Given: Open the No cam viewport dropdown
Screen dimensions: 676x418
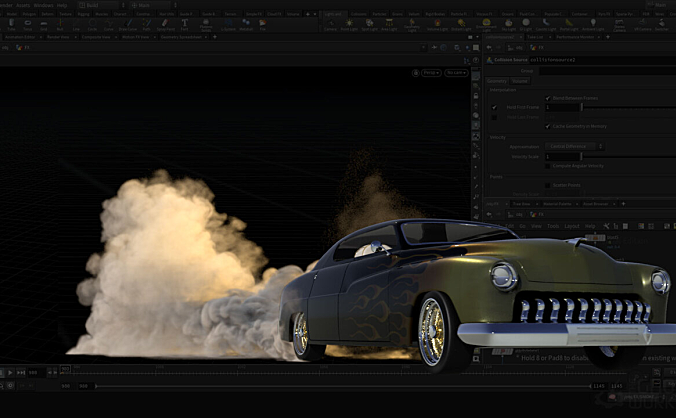Looking at the screenshot, I should (456, 73).
